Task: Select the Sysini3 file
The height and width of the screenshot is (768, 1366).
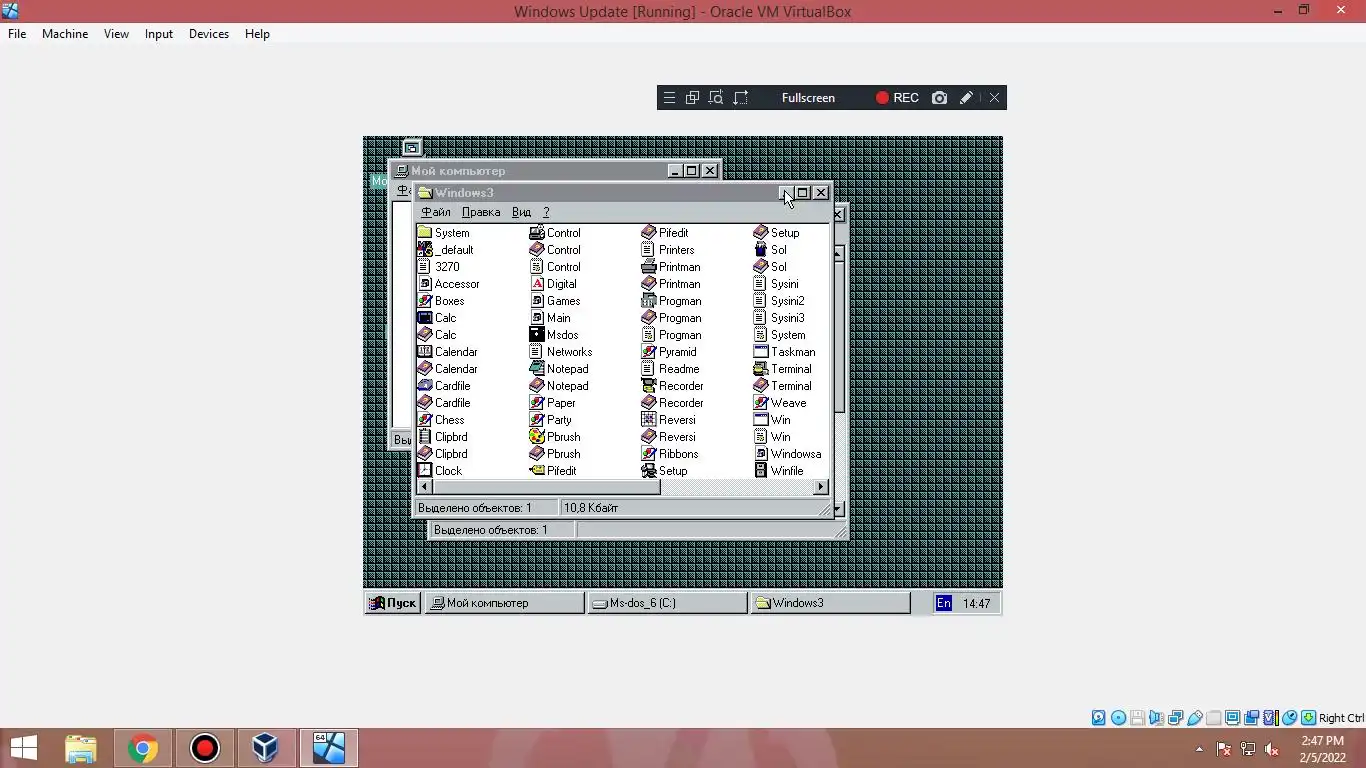Action: tap(779, 318)
